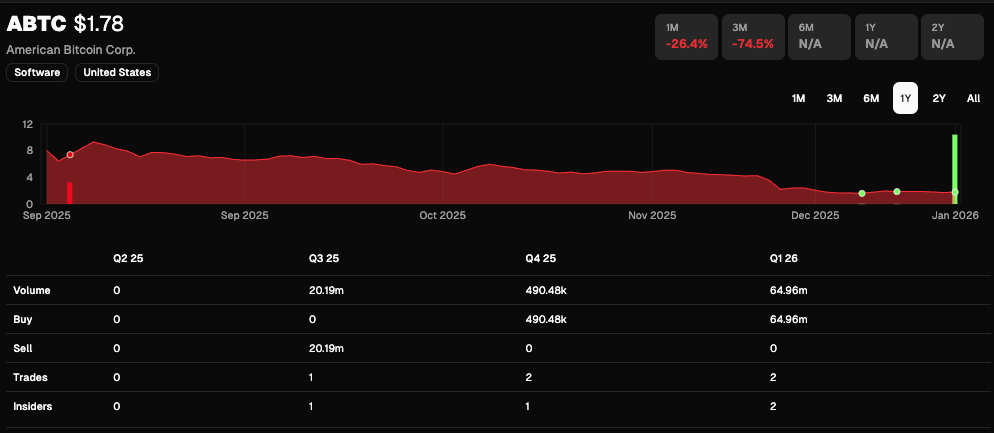Image resolution: width=994 pixels, height=433 pixels.
Task: Select the 2Y chart range
Action: point(939,98)
